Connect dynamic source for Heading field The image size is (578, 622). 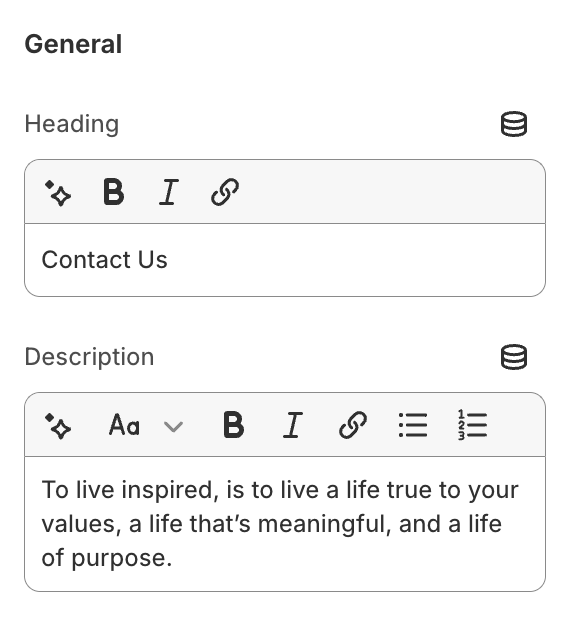(x=514, y=124)
